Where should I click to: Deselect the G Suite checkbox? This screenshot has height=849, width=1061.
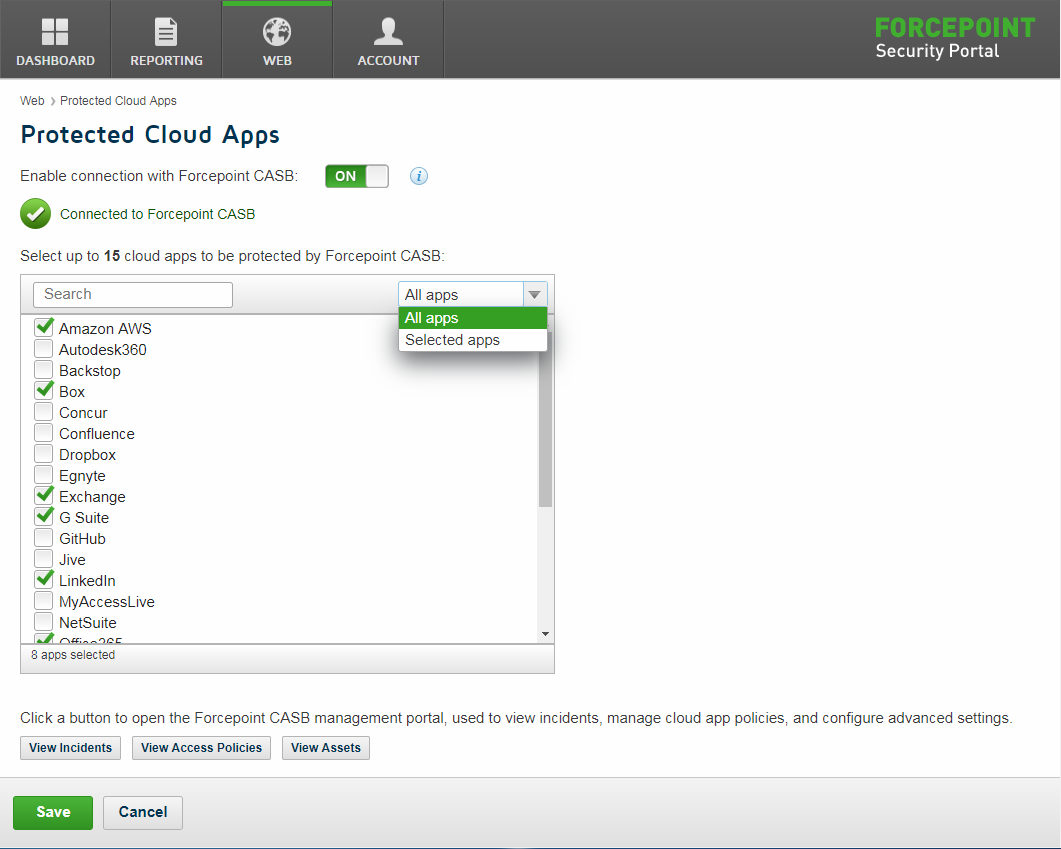(44, 517)
